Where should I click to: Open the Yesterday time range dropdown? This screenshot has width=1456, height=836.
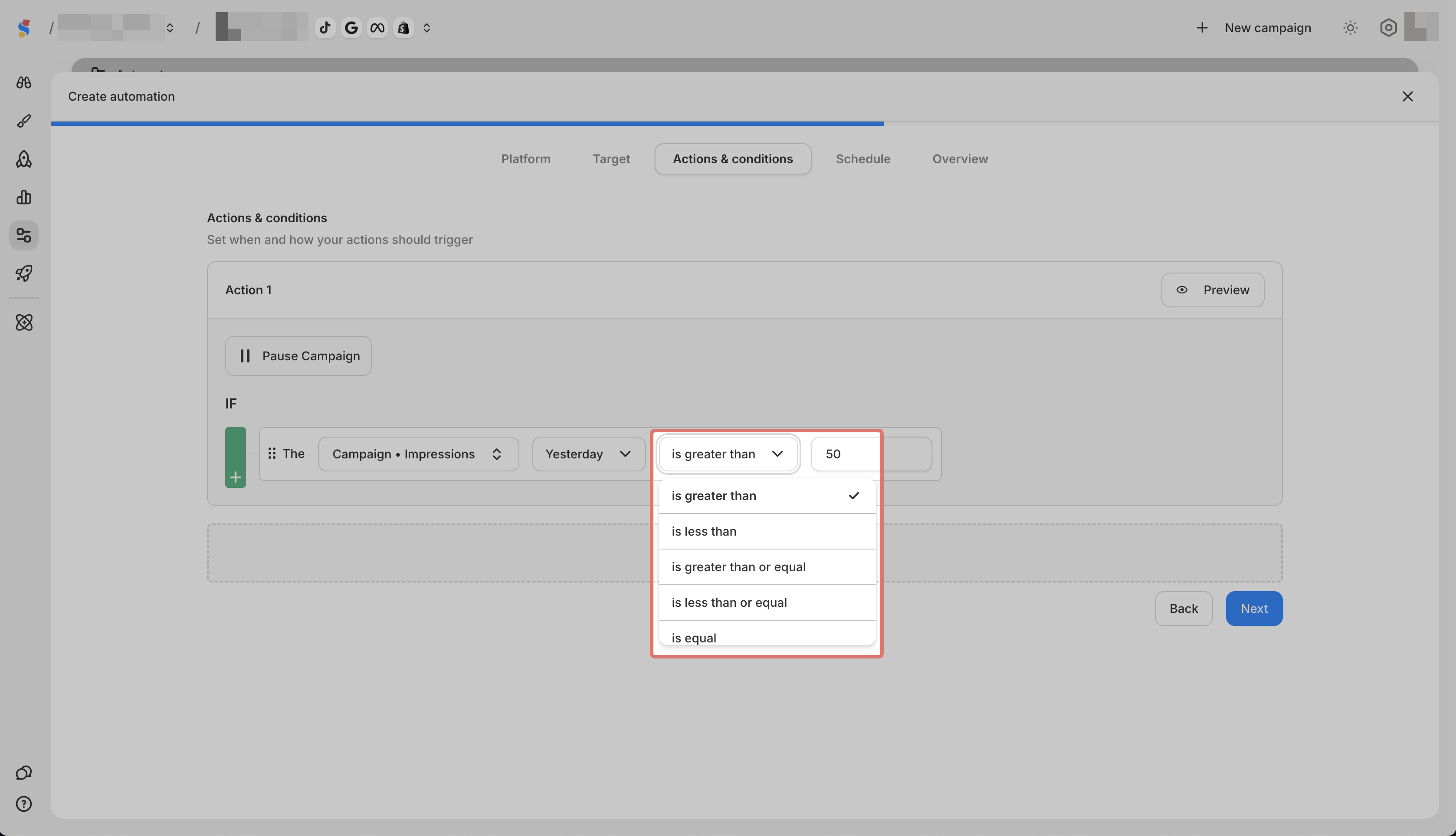pos(588,454)
